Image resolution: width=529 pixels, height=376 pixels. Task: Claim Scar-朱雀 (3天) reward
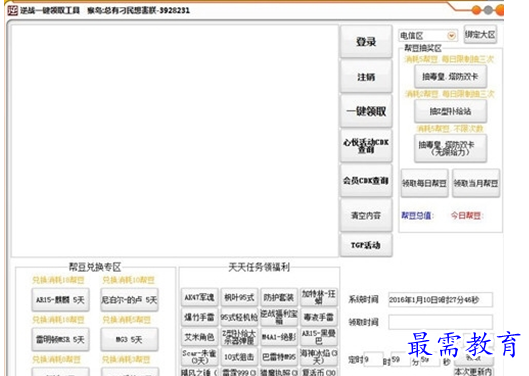pyautogui.click(x=199, y=357)
